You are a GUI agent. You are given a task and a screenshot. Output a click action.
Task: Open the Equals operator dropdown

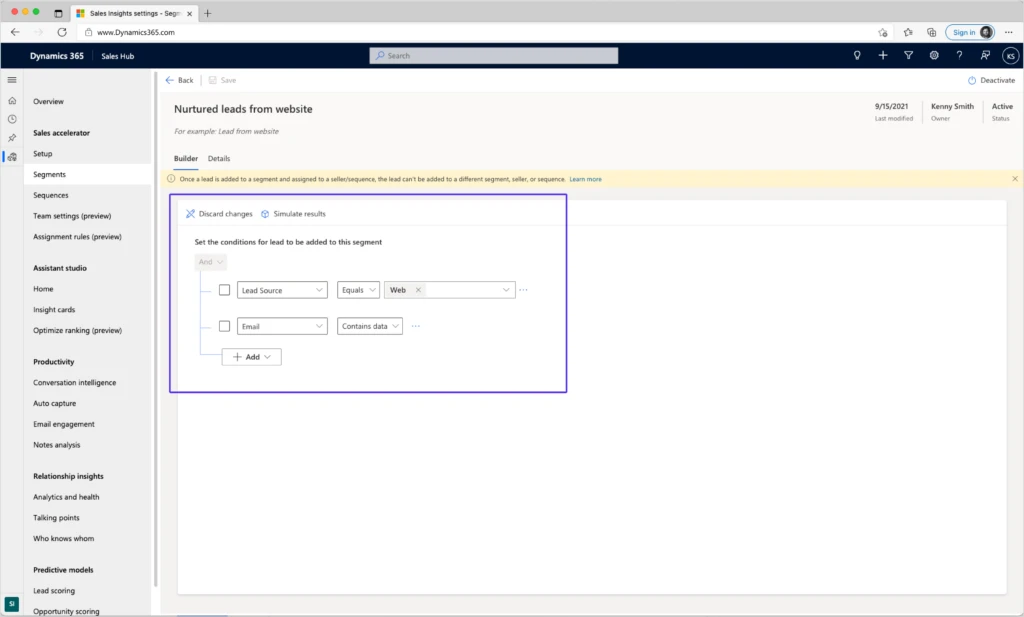[x=358, y=289]
